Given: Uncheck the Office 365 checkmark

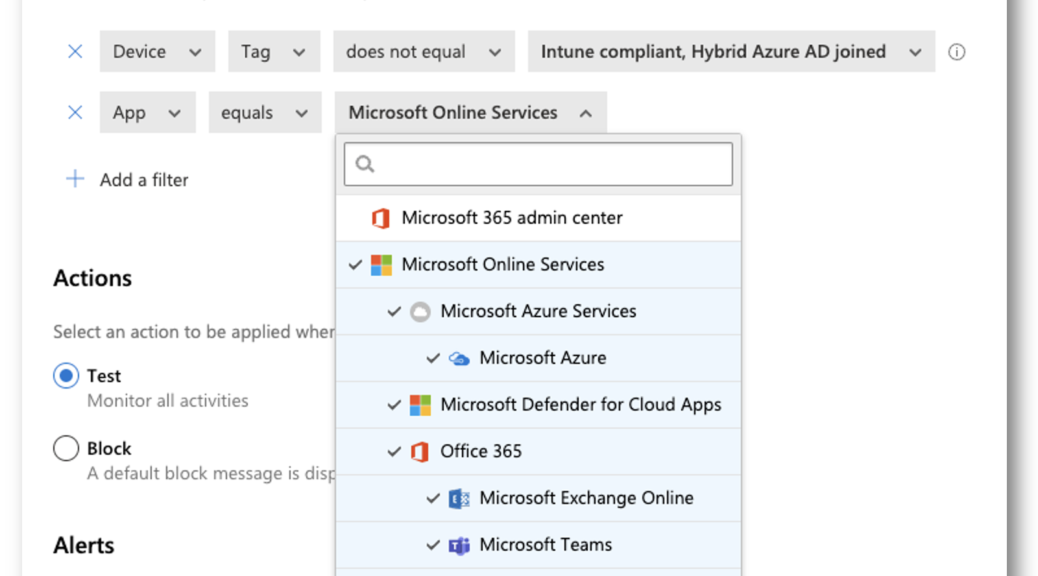Looking at the screenshot, I should point(395,452).
